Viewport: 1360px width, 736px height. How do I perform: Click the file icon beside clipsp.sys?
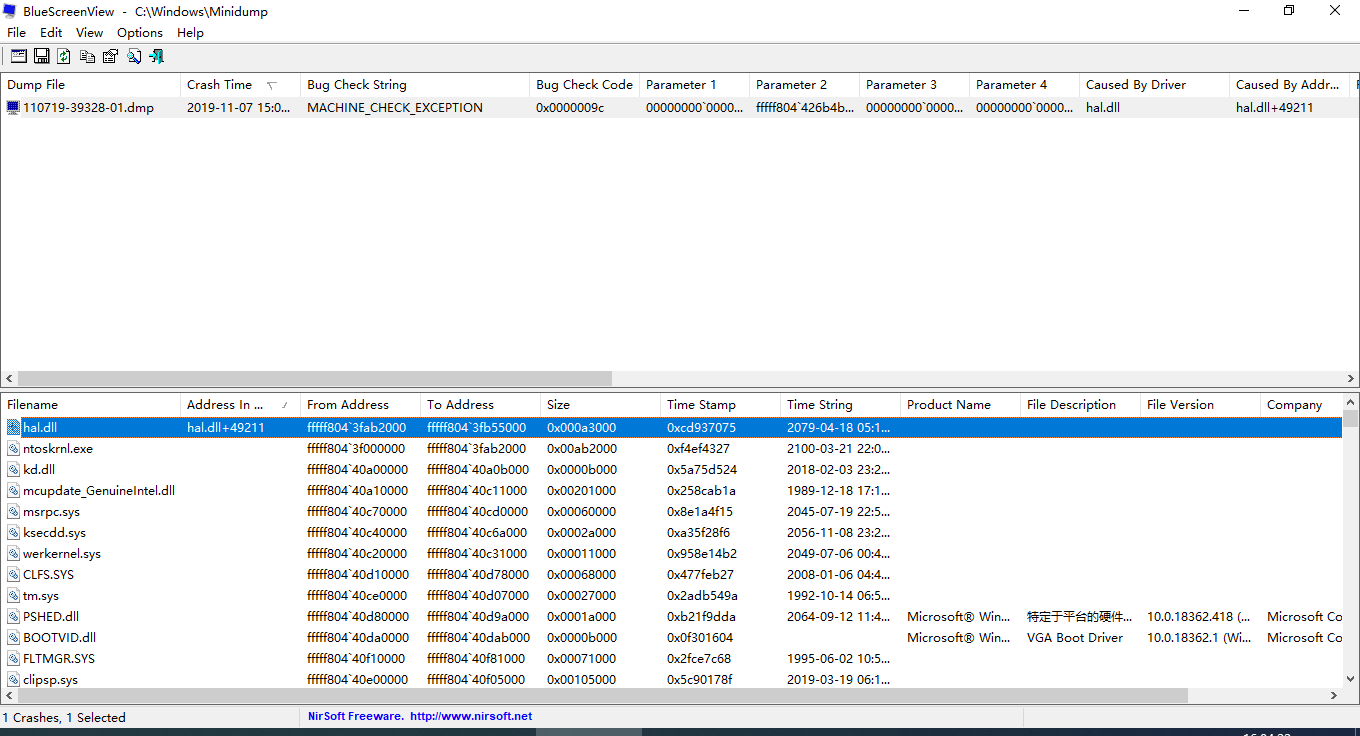pos(14,679)
